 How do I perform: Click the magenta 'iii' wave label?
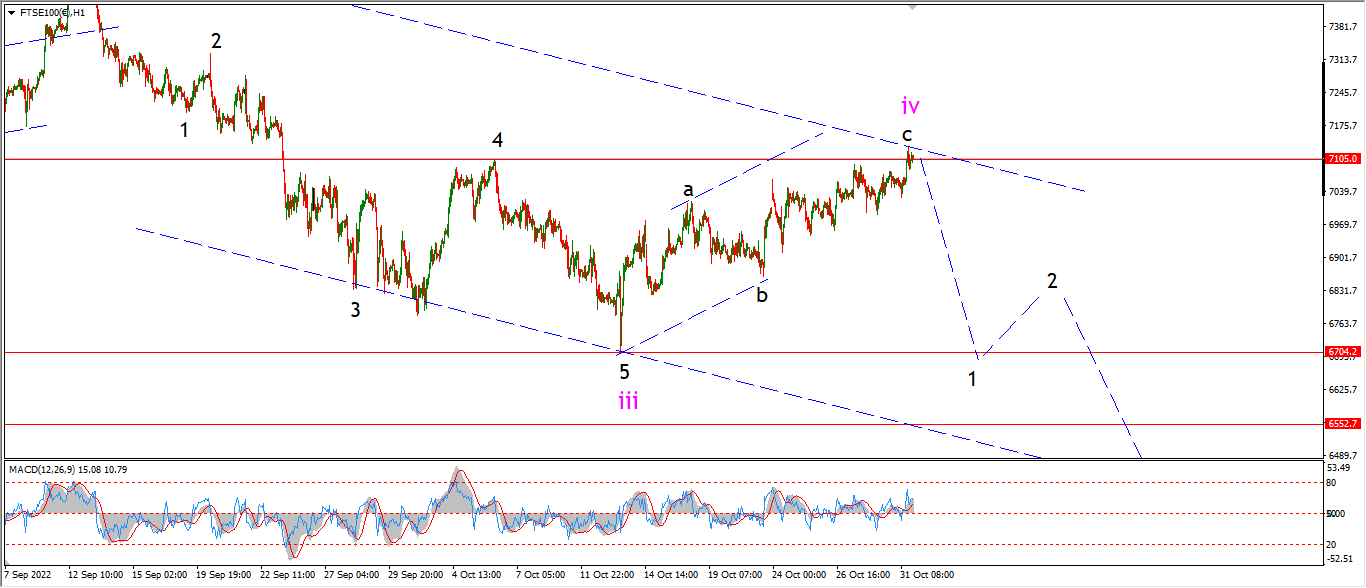pos(627,401)
